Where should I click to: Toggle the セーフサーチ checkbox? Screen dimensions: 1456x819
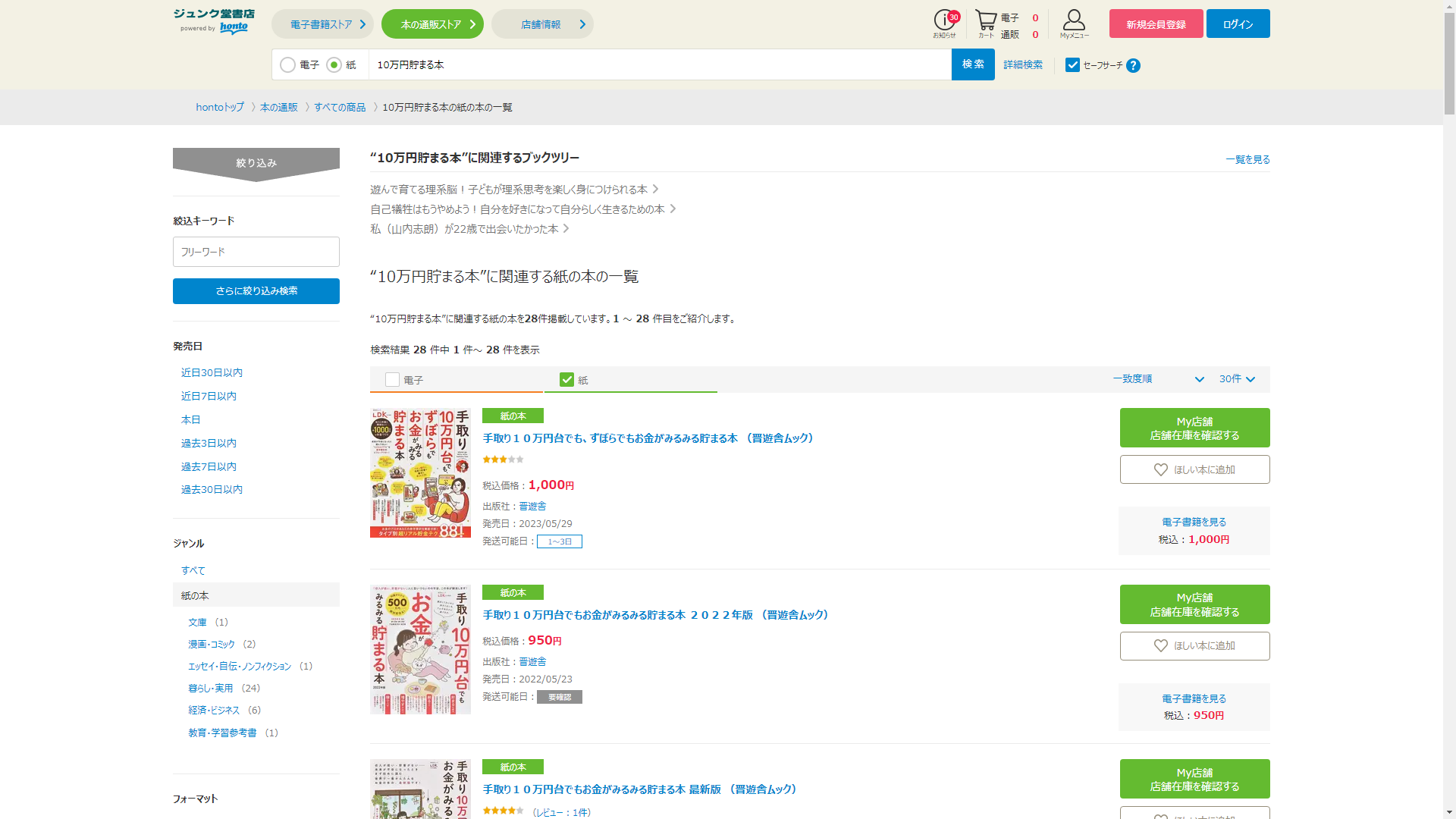coord(1072,65)
